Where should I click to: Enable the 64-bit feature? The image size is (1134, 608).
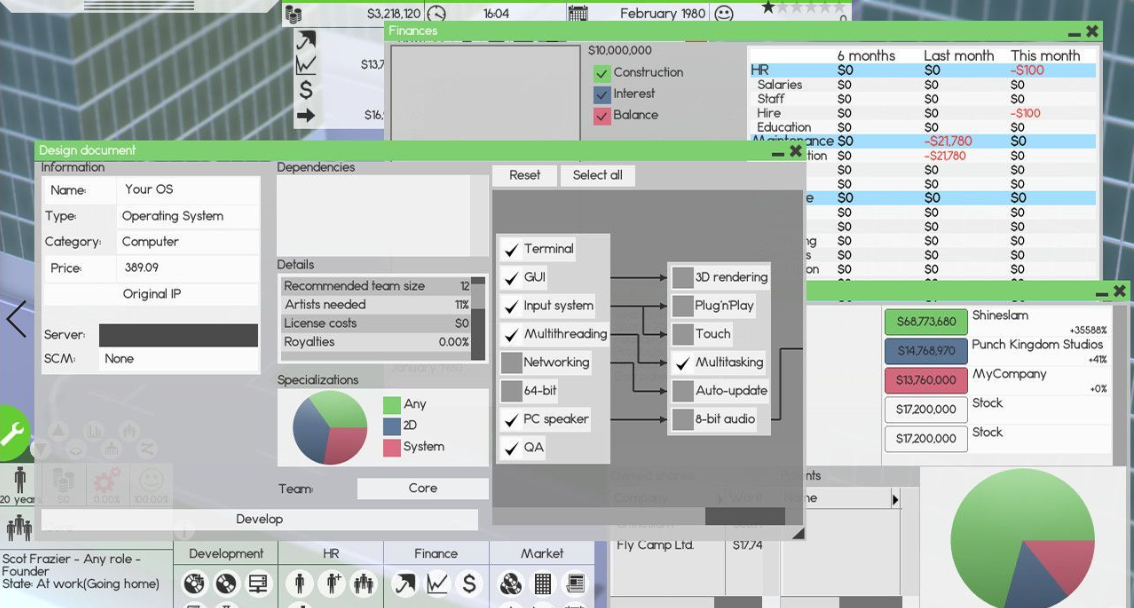point(511,391)
